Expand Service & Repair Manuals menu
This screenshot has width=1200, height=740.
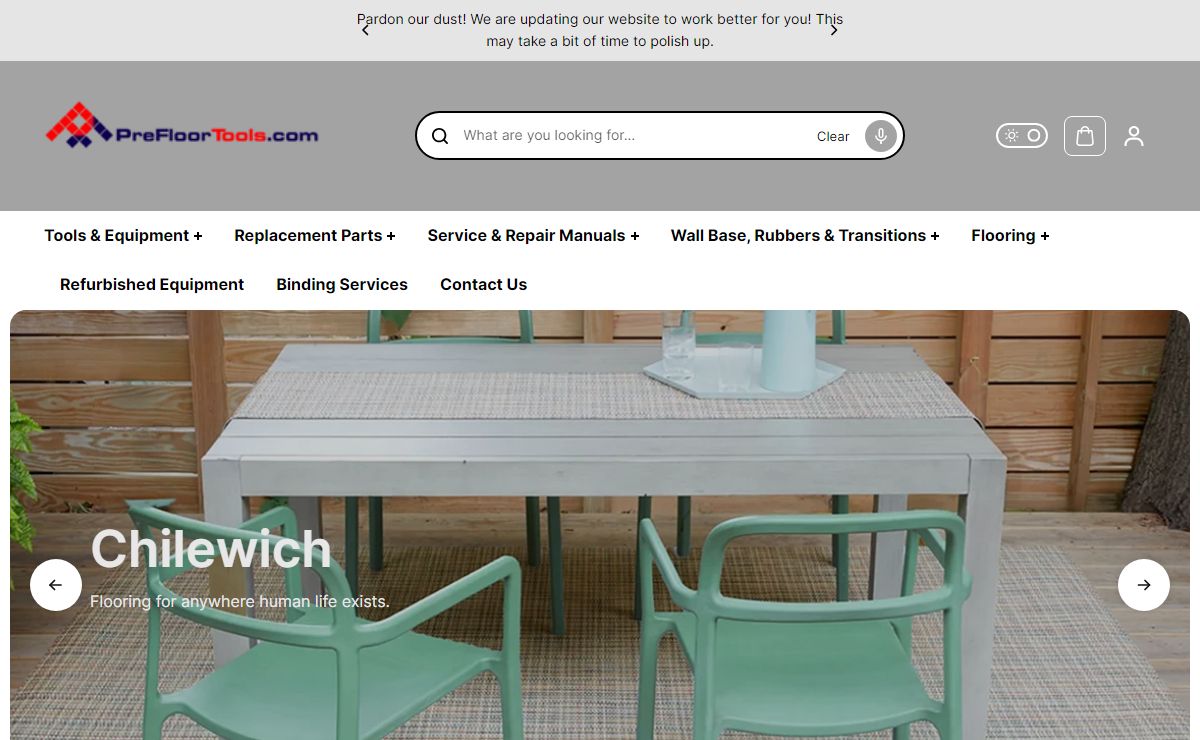pos(533,236)
